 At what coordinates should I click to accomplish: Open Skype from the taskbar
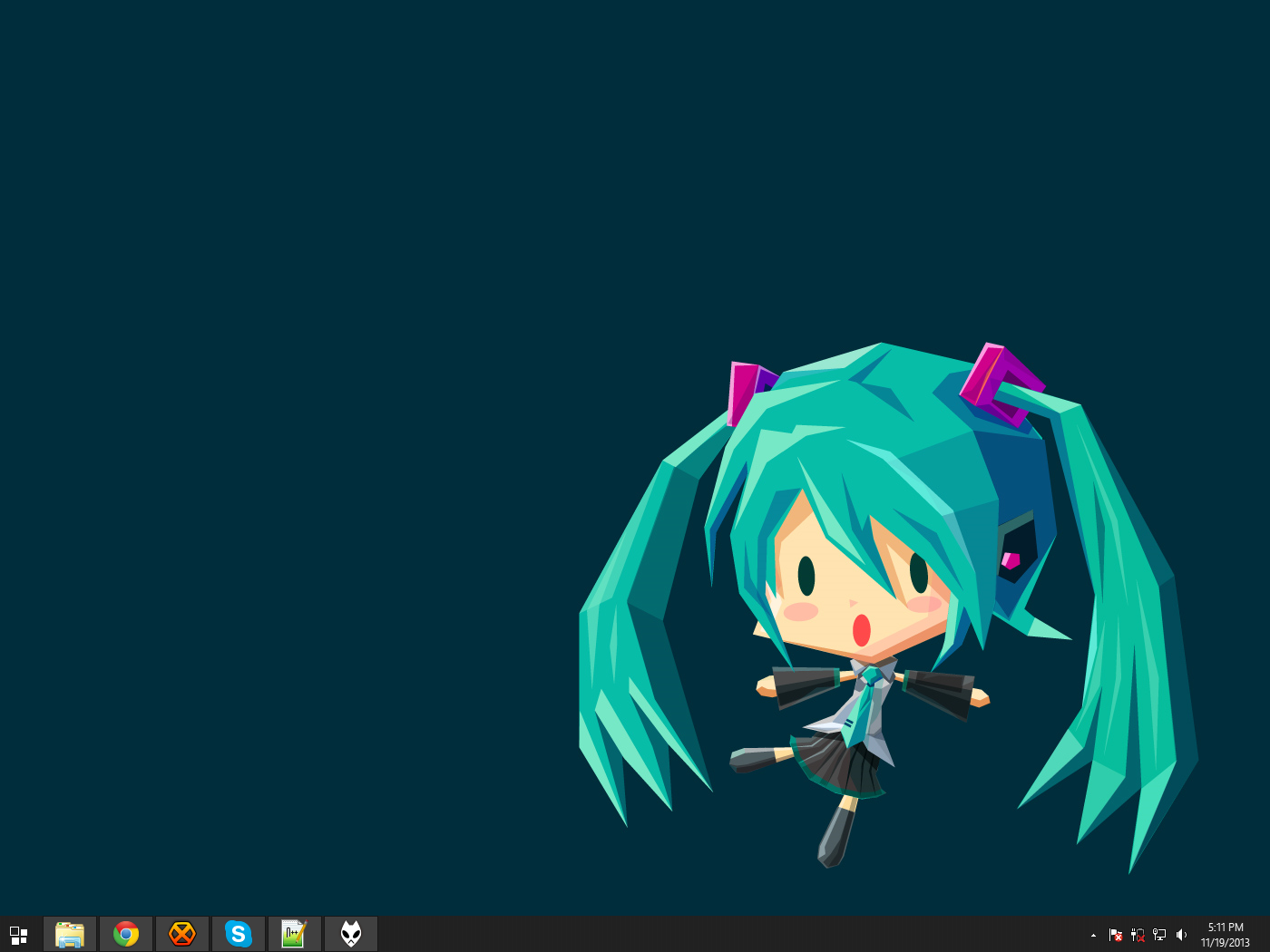click(239, 934)
